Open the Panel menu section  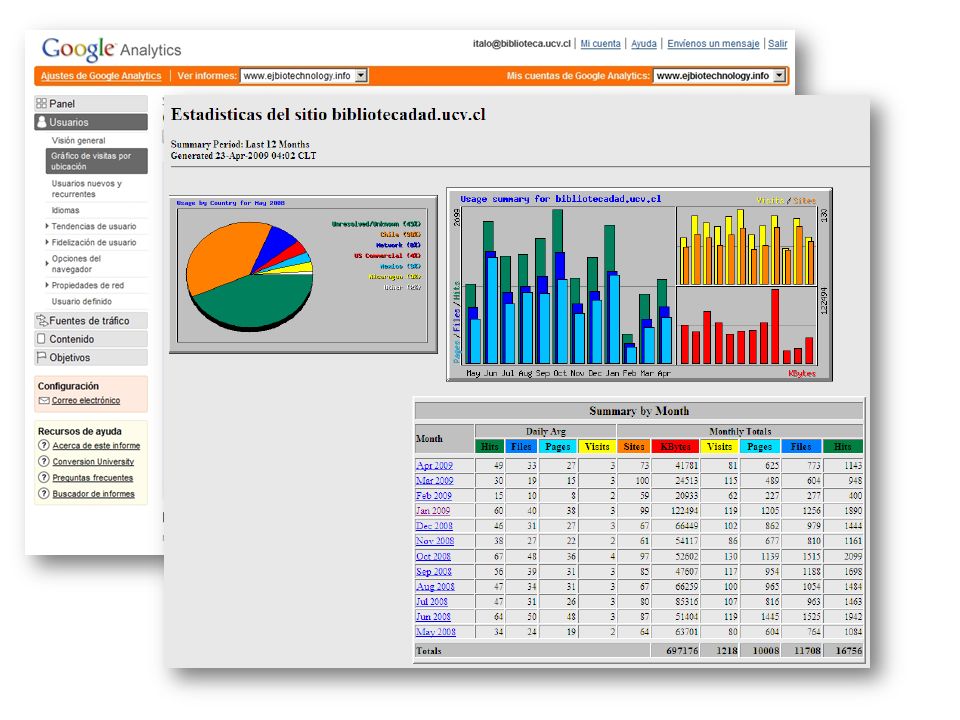click(91, 103)
